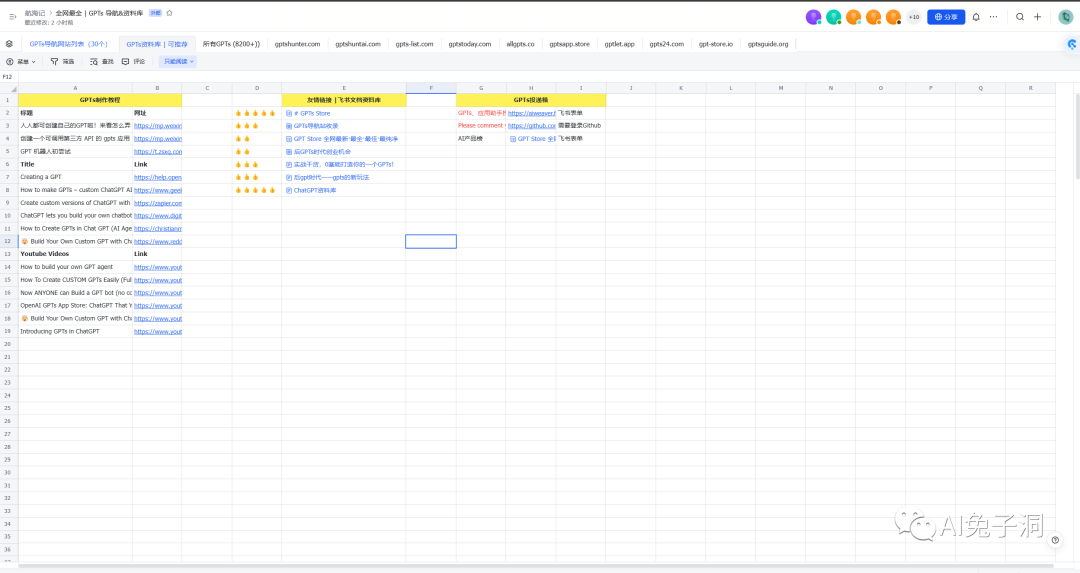1080x573 pixels.
Task: Open the 后GPTs时代创业机会 document link
Action: tap(318, 152)
